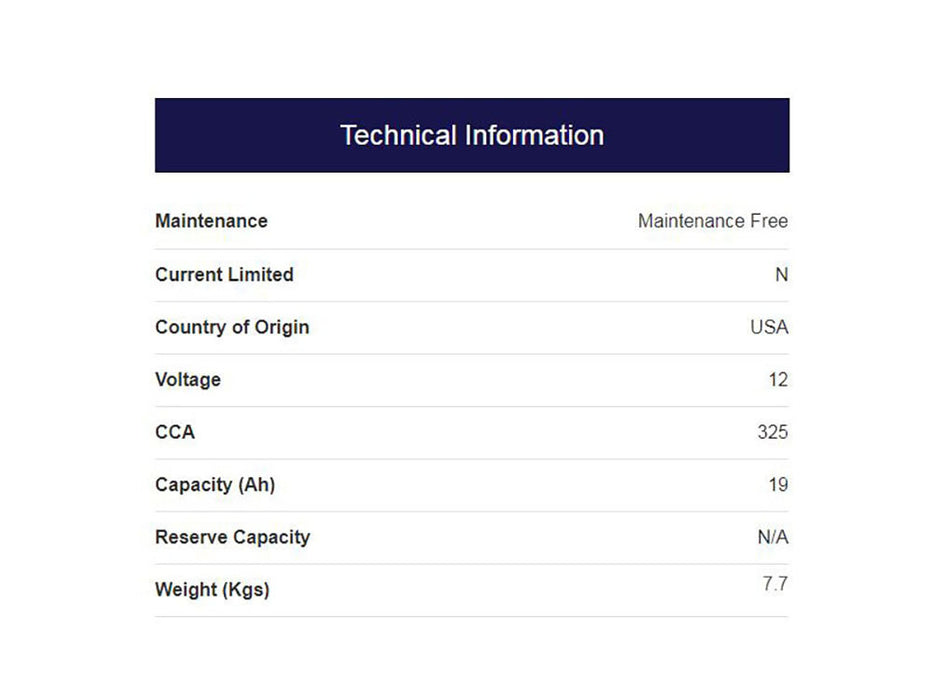Click the Technical Information header banner
Image resolution: width=933 pixels, height=700 pixels.
(x=472, y=135)
